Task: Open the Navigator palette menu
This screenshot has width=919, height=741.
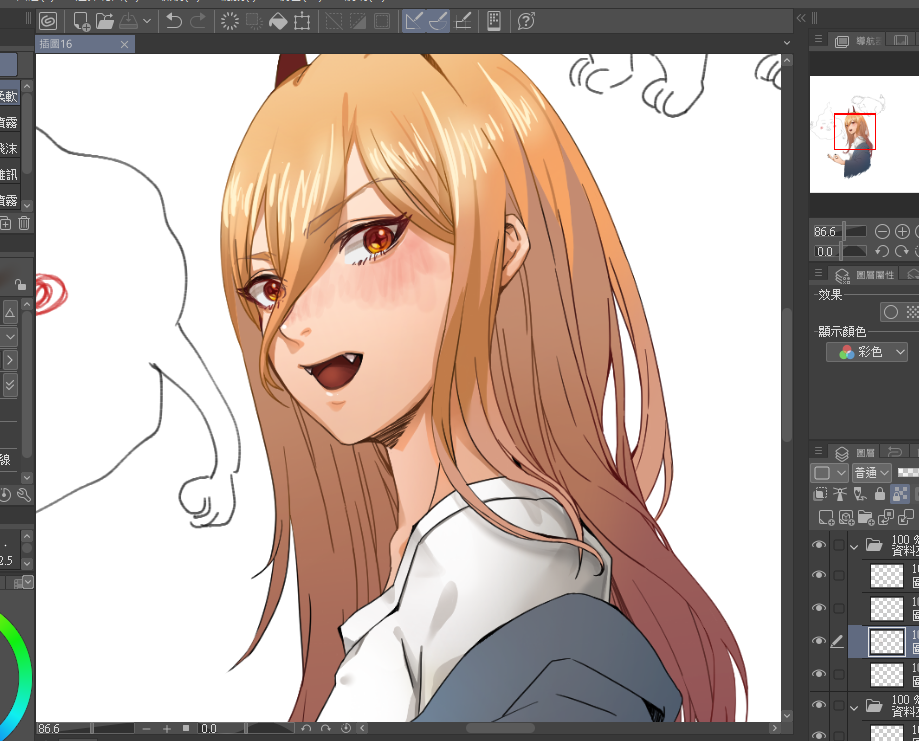Action: point(818,39)
